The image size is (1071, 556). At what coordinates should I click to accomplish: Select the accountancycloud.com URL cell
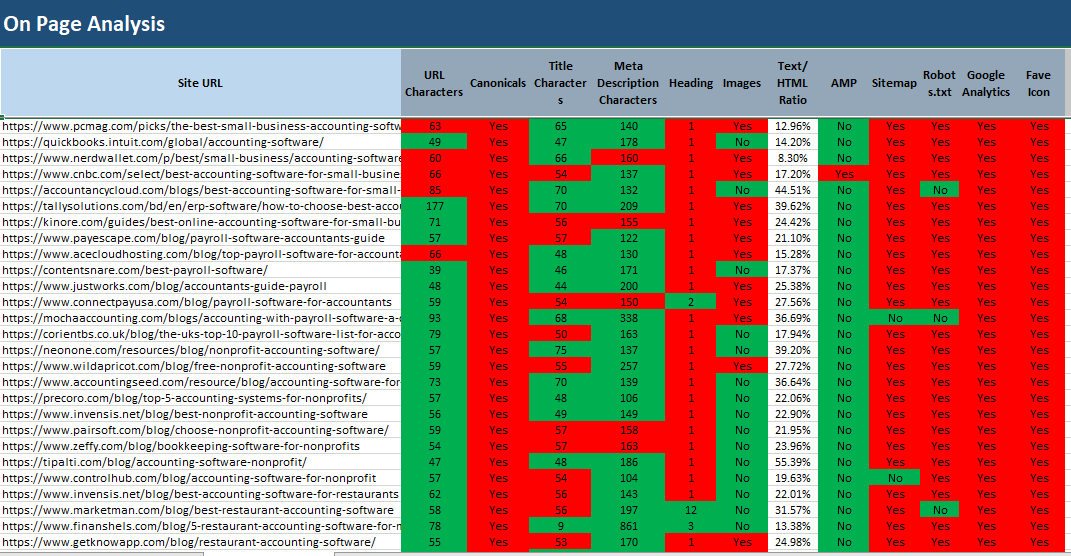(201, 190)
